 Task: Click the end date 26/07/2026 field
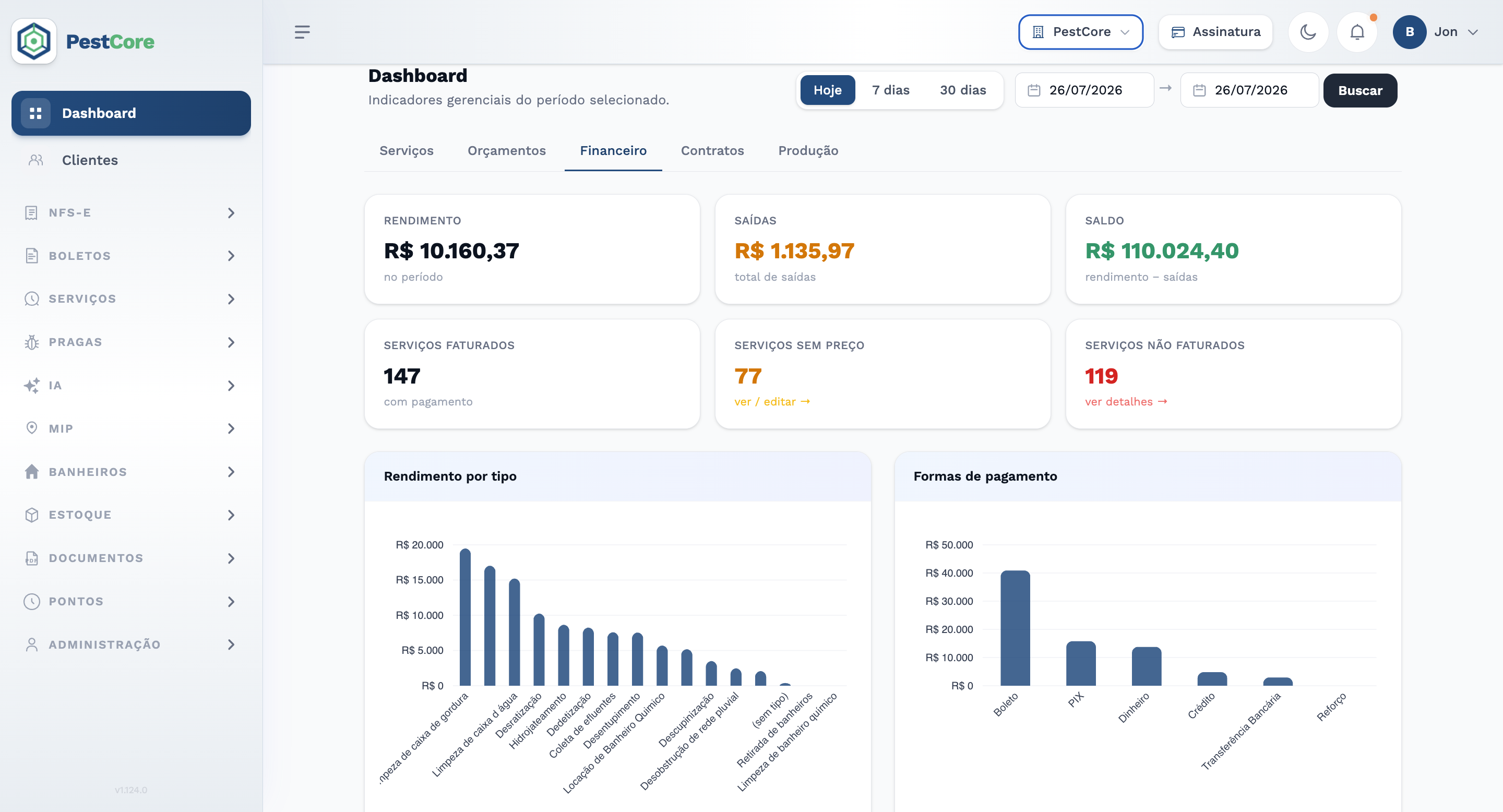click(1249, 90)
